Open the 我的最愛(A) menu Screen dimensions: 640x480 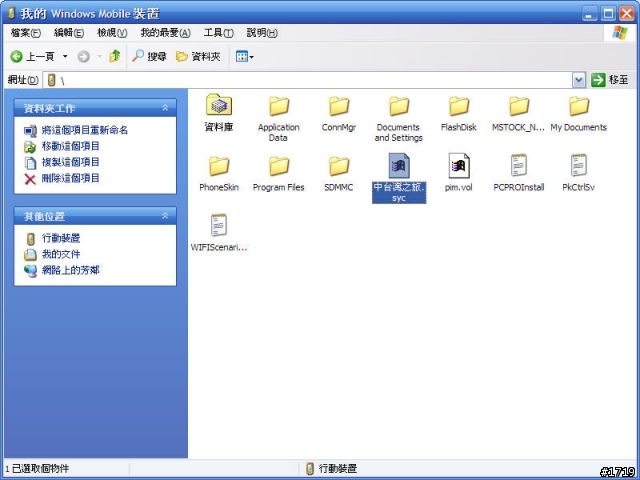(x=165, y=33)
